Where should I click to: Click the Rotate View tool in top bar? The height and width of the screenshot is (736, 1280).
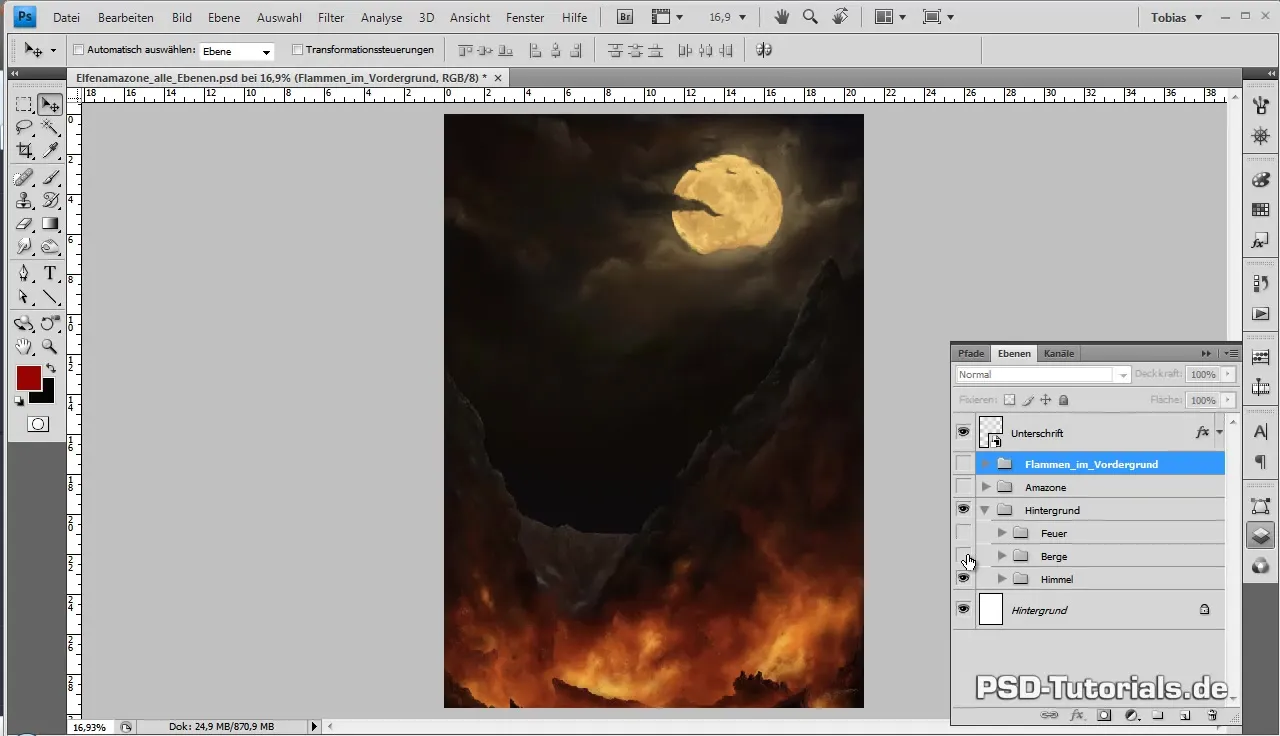pos(841,17)
